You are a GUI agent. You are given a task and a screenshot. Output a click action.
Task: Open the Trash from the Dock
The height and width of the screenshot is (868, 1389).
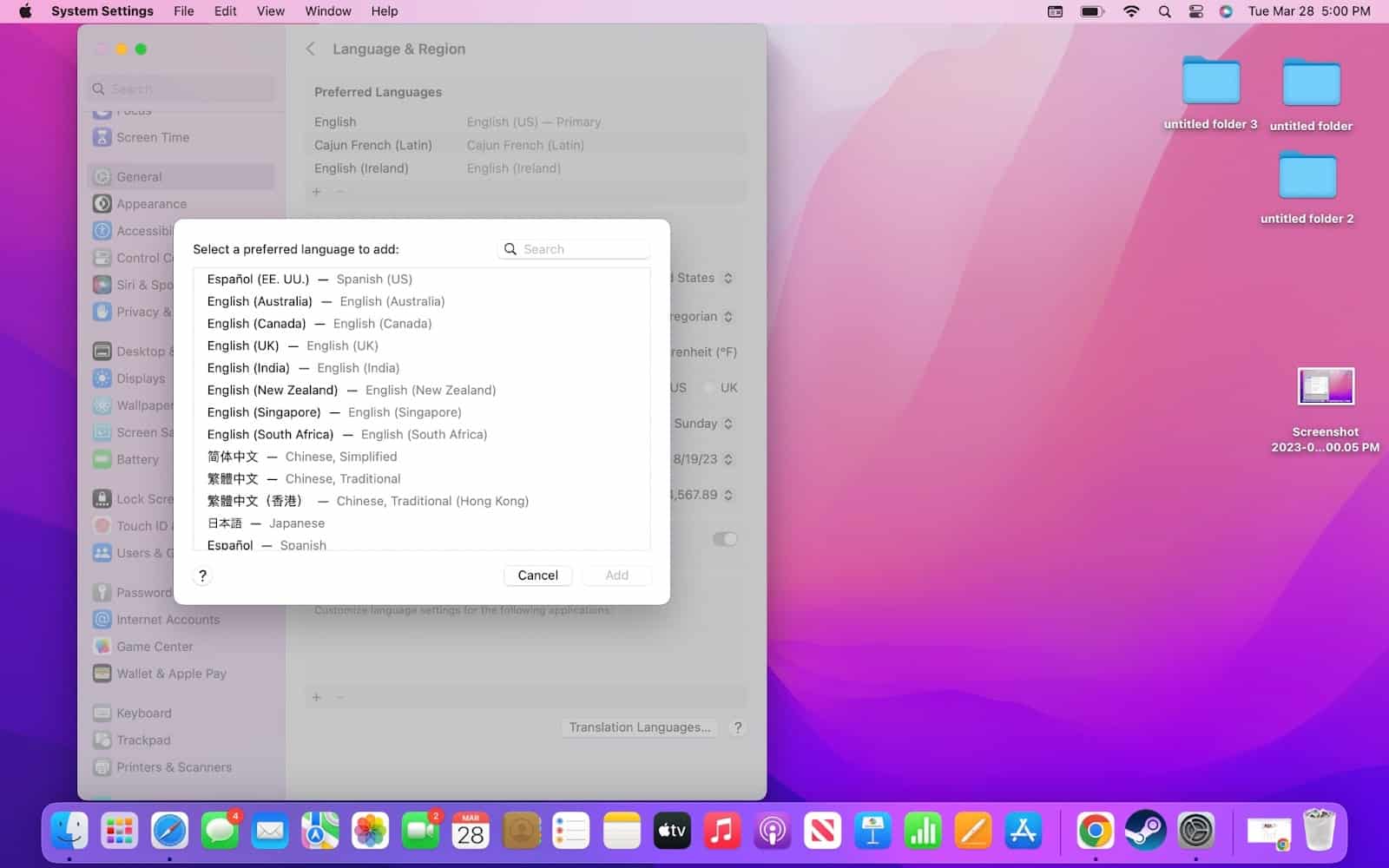point(1320,831)
